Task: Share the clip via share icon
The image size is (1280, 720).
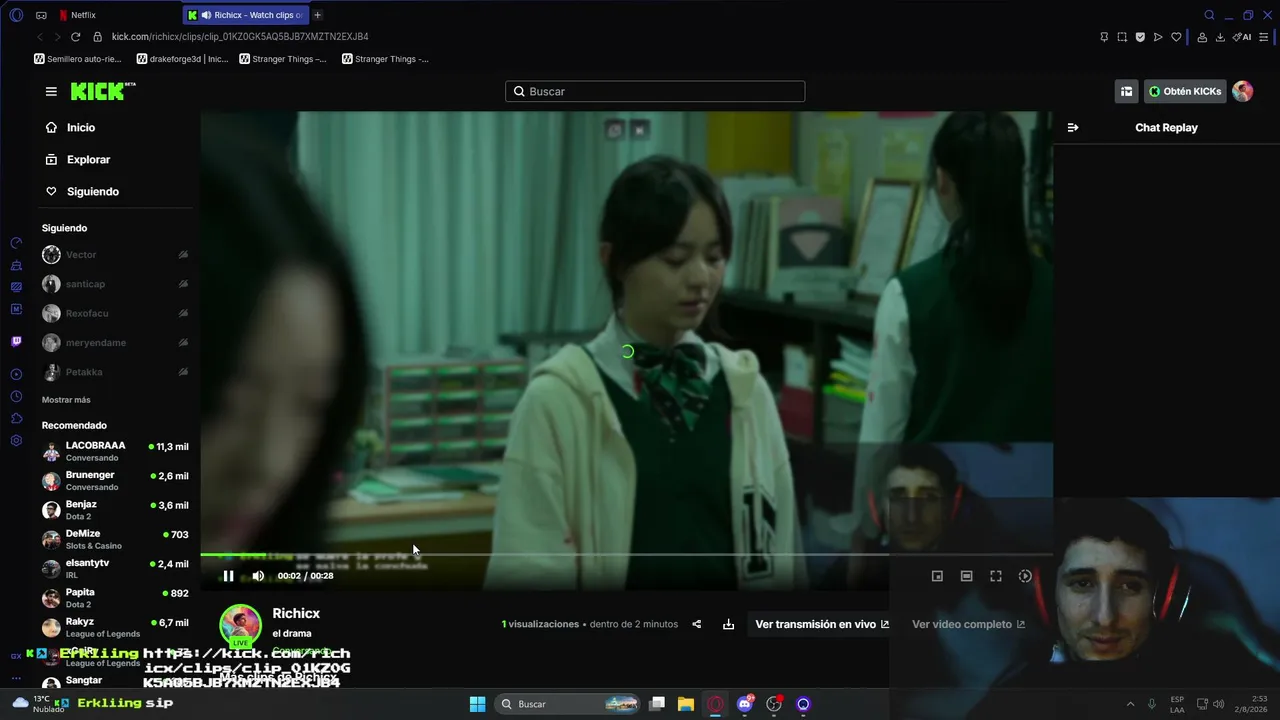Action: (x=697, y=624)
